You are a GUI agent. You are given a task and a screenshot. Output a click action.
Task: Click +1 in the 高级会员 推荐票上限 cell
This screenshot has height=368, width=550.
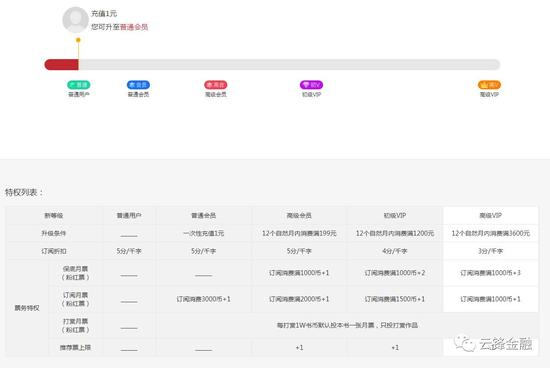299,348
